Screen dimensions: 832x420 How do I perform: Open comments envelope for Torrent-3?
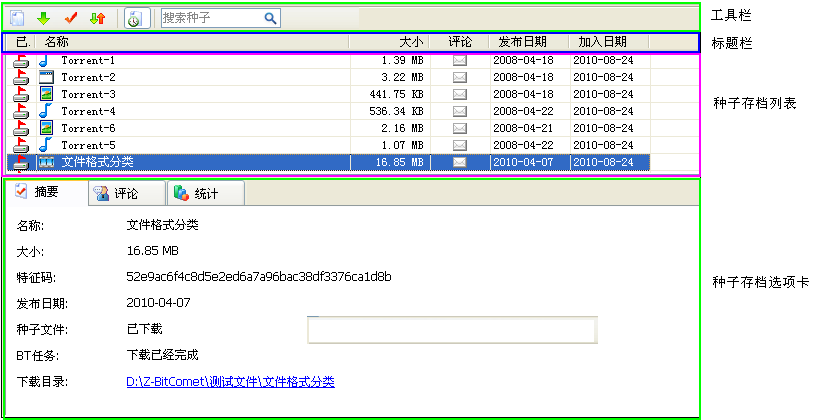click(460, 94)
